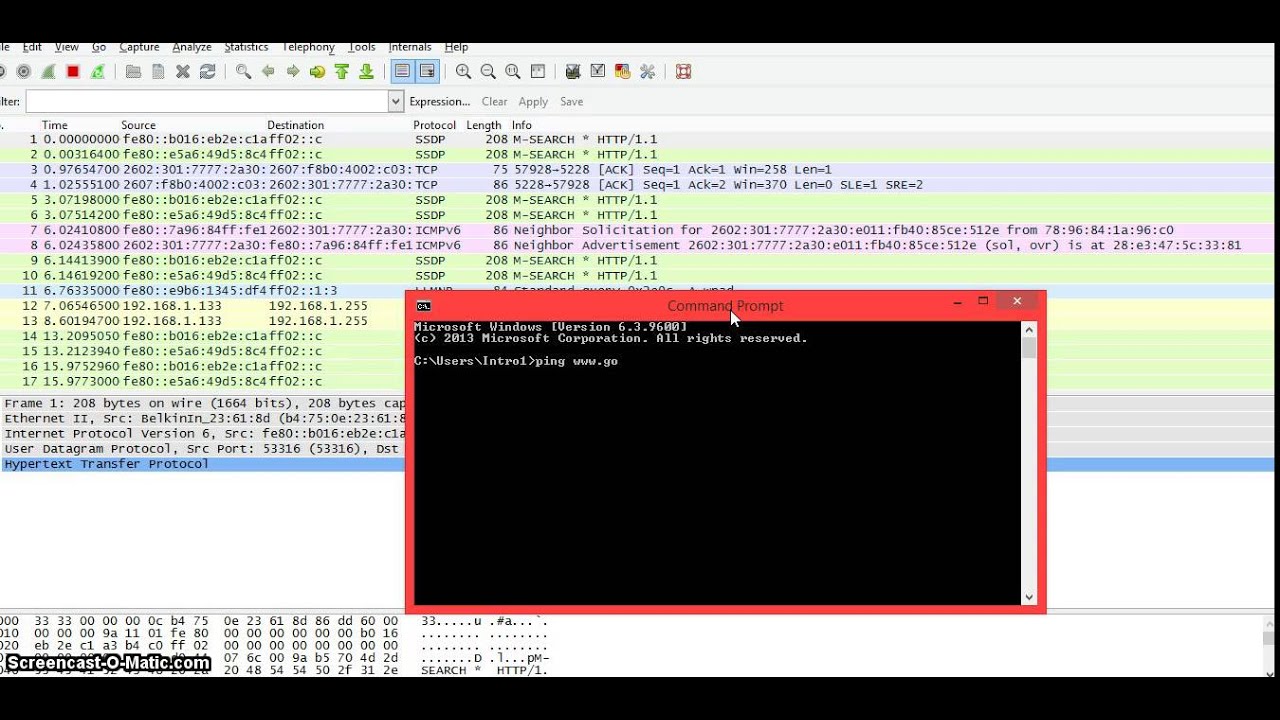Open the Telephony menu
This screenshot has width=1280, height=720.
pyautogui.click(x=308, y=47)
